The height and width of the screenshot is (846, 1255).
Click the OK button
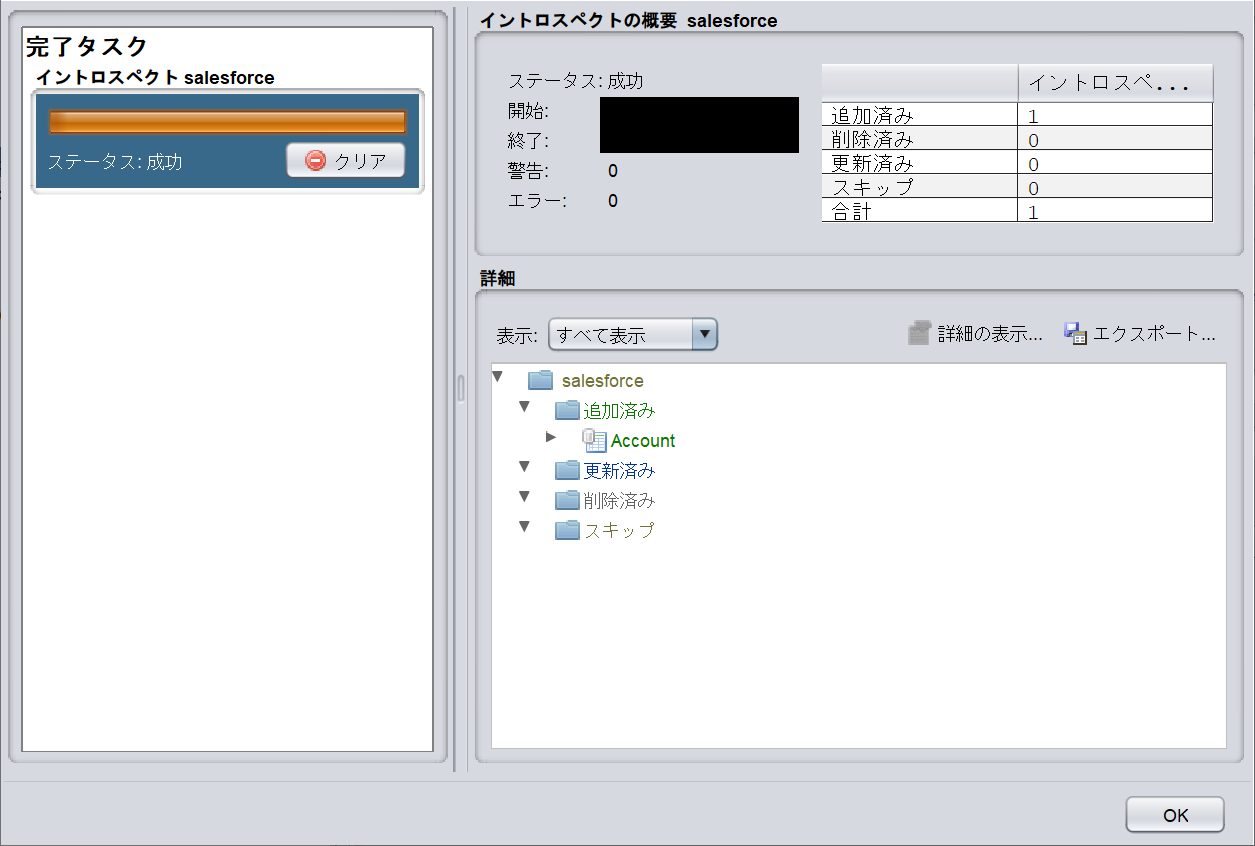pyautogui.click(x=1175, y=815)
